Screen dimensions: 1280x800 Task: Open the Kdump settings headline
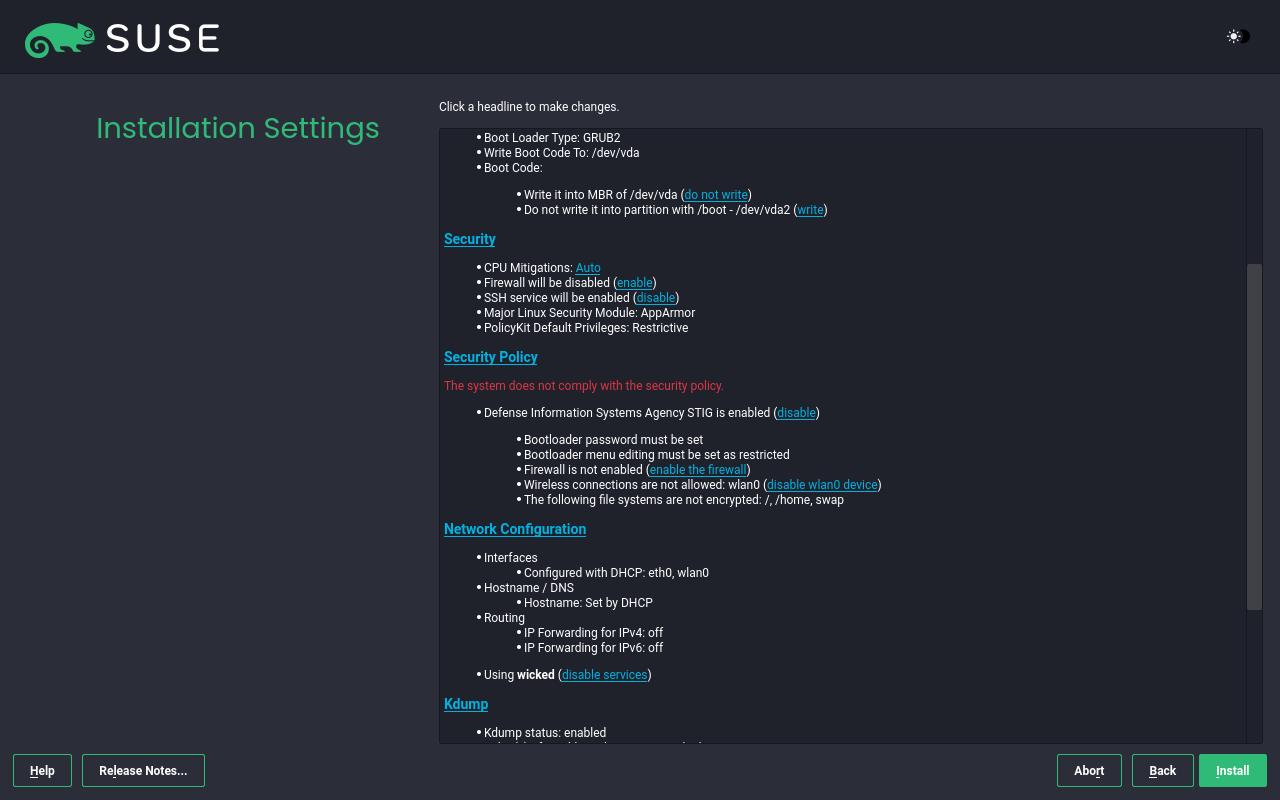pos(465,704)
